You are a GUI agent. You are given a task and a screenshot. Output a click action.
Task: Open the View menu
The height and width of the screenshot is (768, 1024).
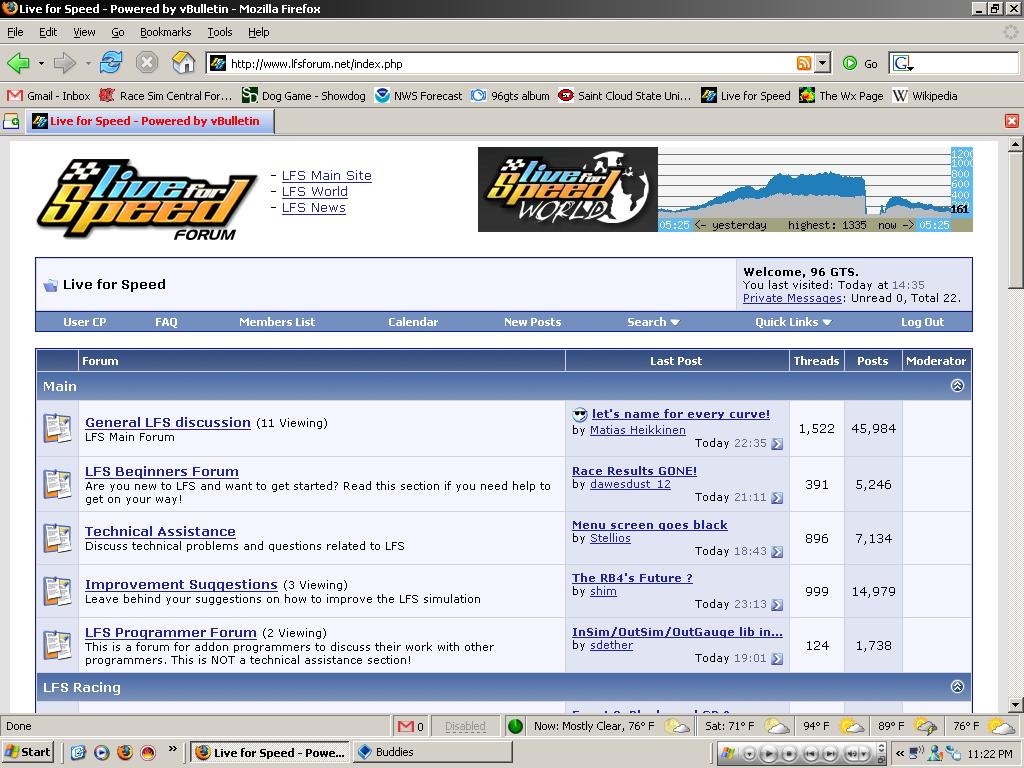84,32
